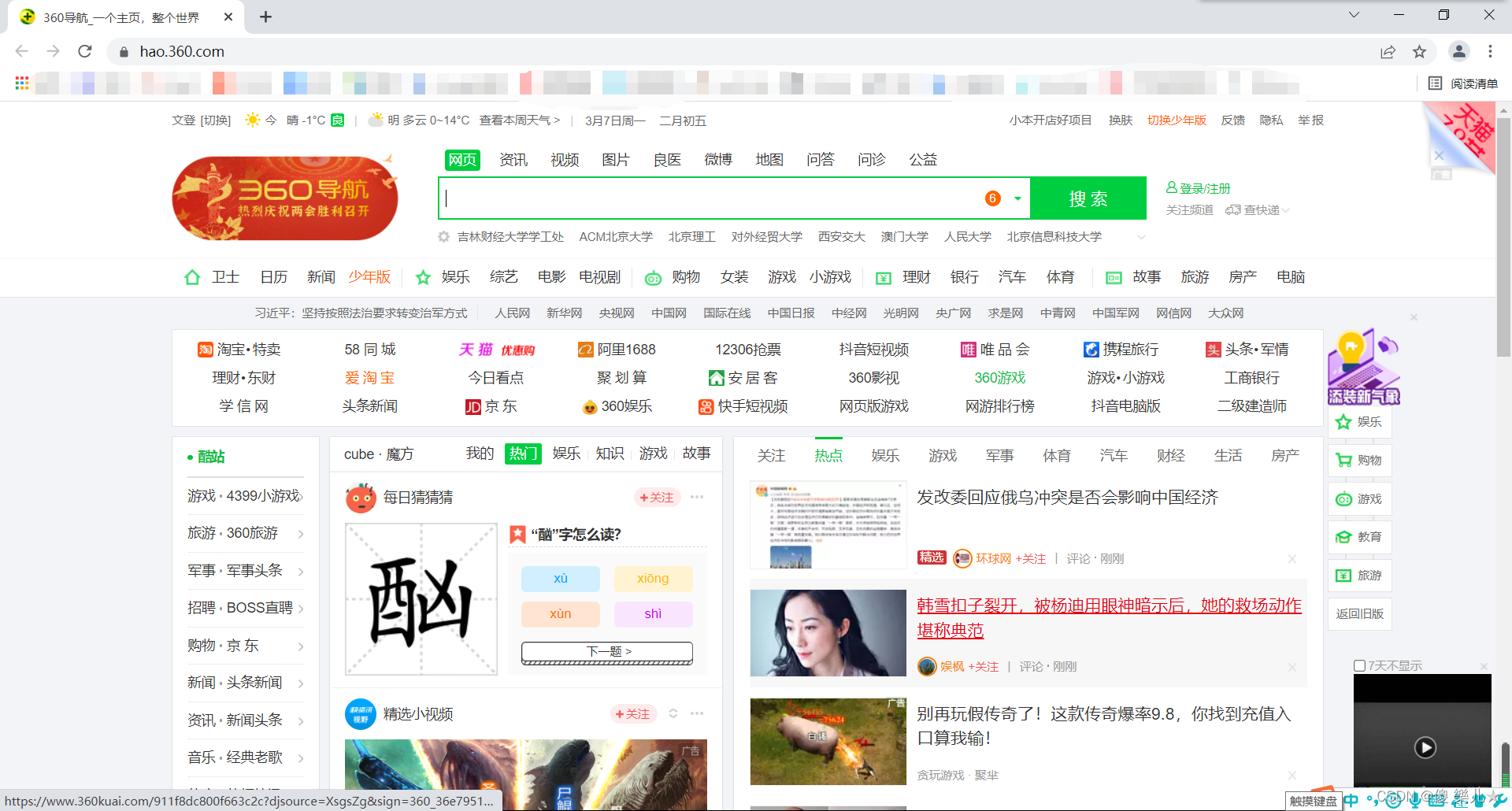
Task: Click the green 搜索 button
Action: [x=1088, y=198]
